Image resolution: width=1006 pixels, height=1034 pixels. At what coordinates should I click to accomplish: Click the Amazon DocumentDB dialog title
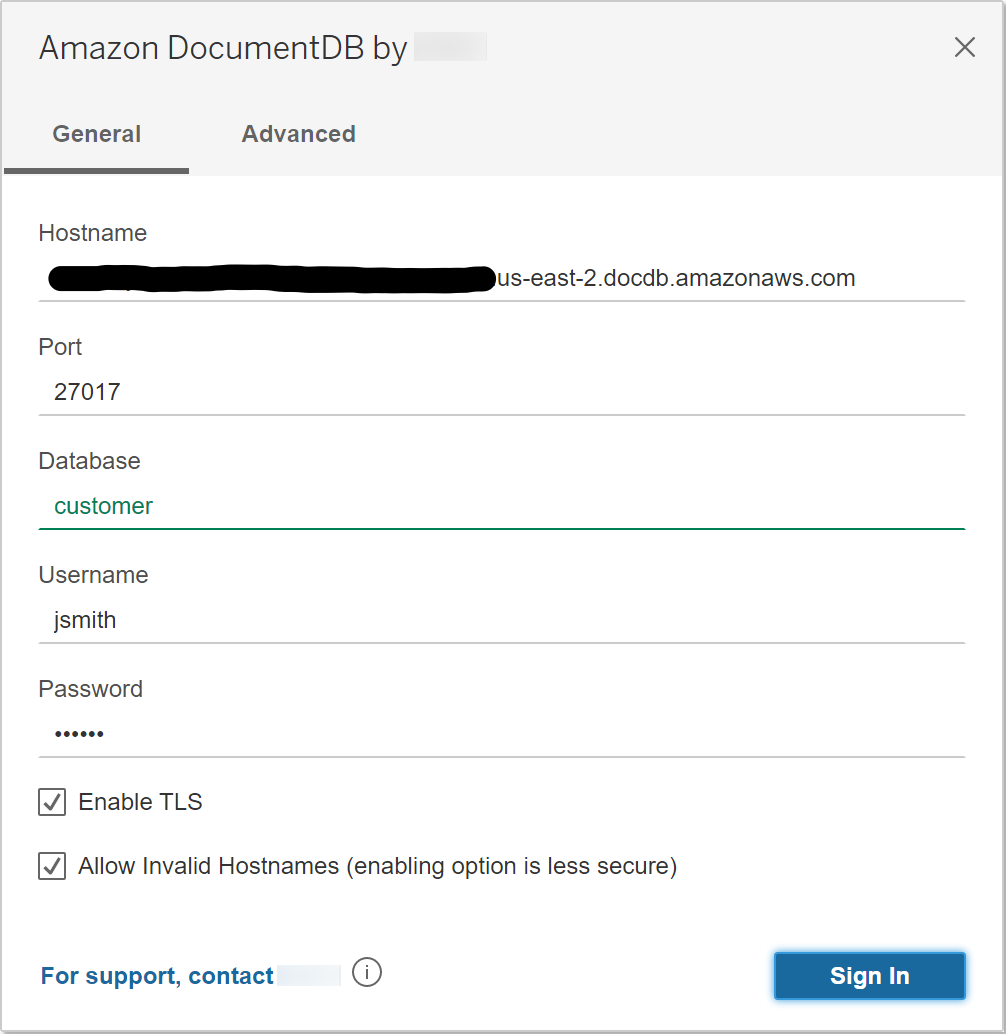(222, 48)
